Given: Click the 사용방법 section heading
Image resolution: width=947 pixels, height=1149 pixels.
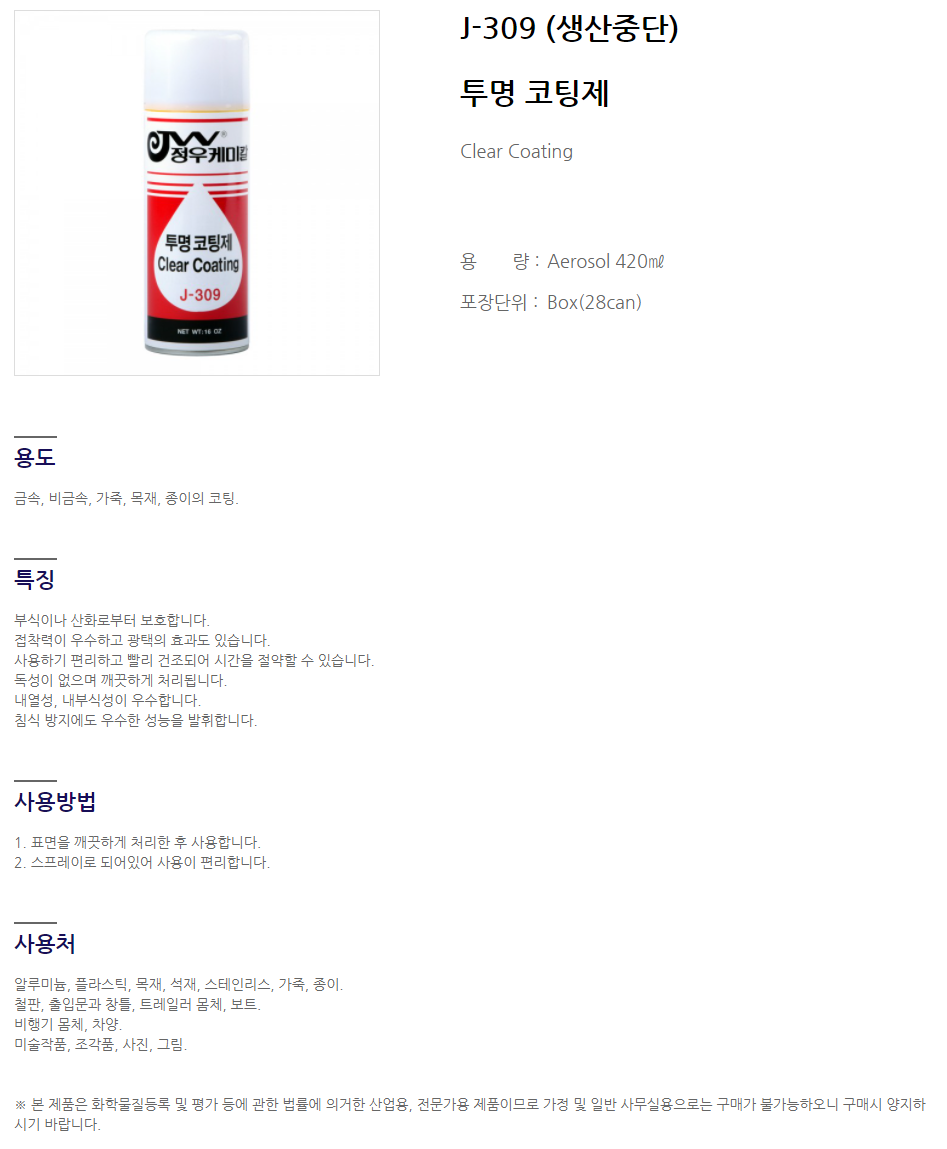Looking at the screenshot, I should pyautogui.click(x=55, y=802).
